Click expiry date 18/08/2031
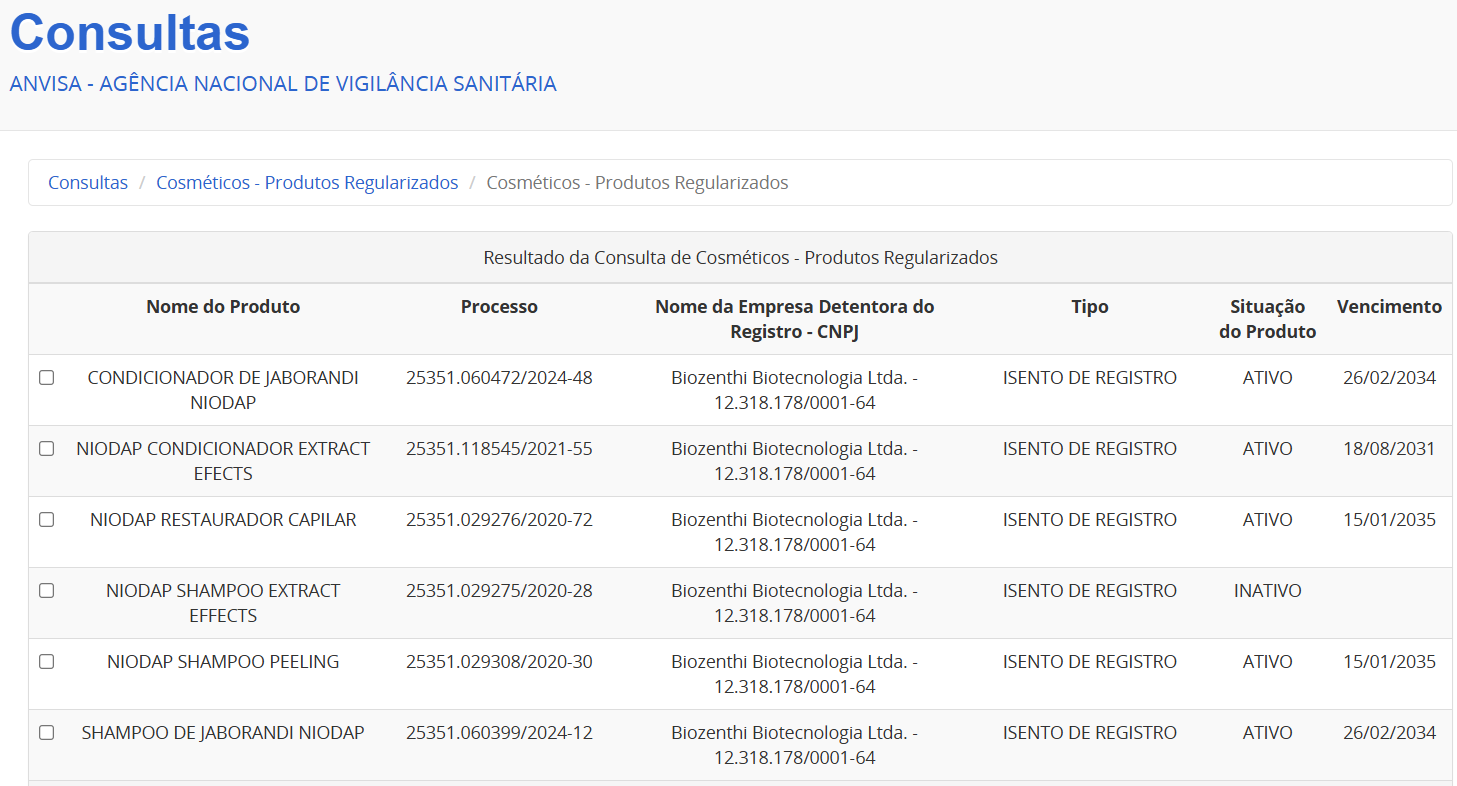The height and width of the screenshot is (786, 1457). tap(1389, 449)
